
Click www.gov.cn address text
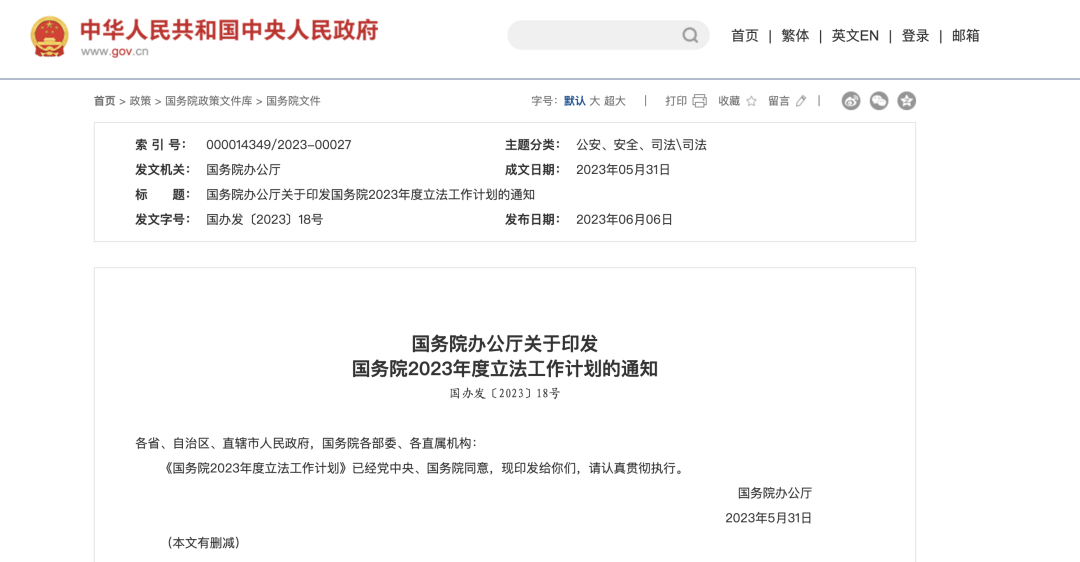pos(114,52)
